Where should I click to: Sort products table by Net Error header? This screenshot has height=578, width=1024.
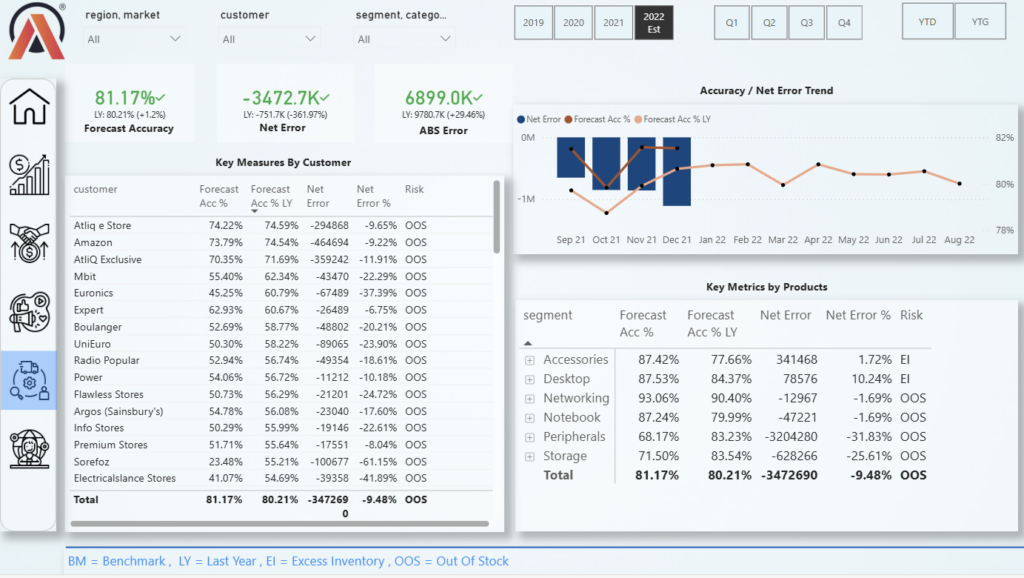pos(785,315)
